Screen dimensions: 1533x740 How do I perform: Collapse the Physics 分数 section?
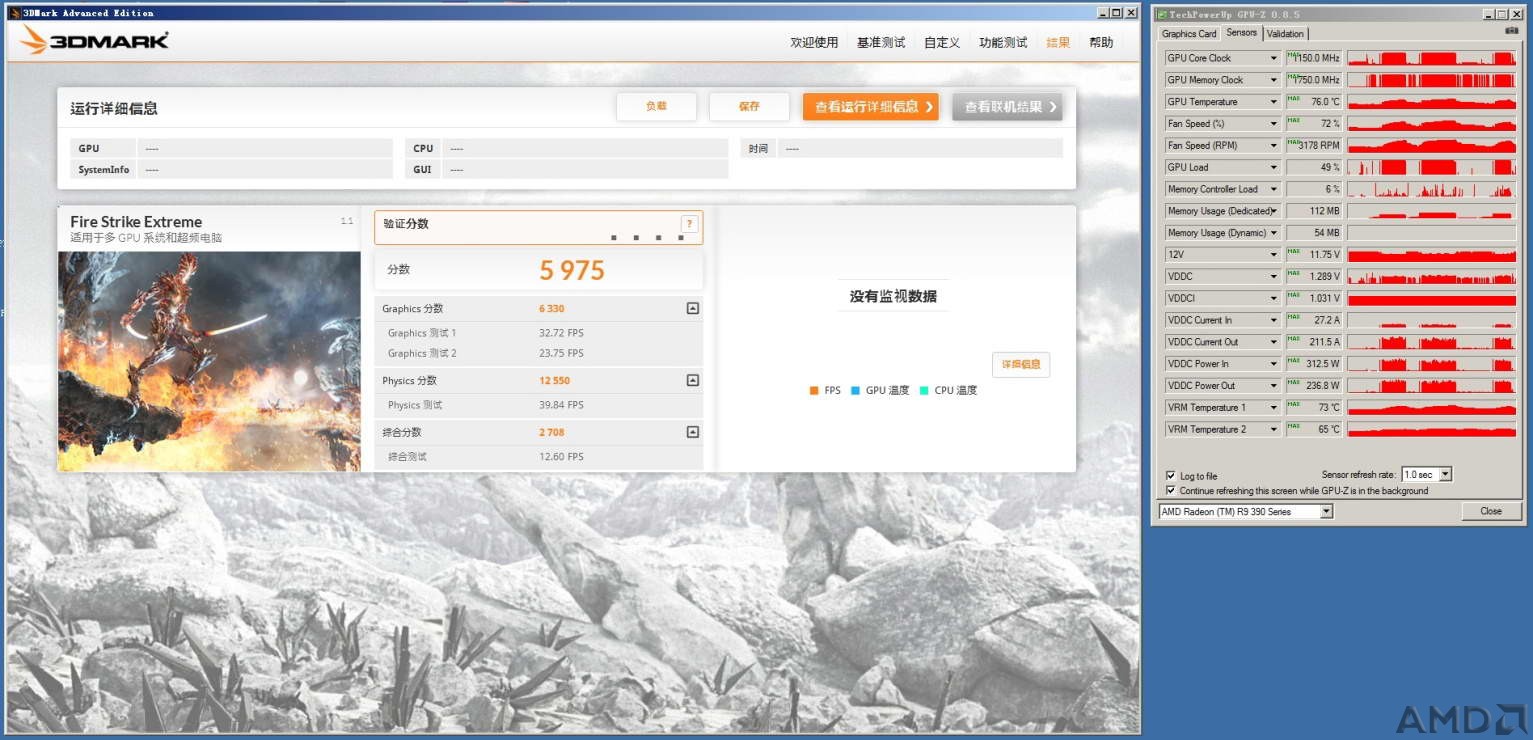pyautogui.click(x=692, y=381)
